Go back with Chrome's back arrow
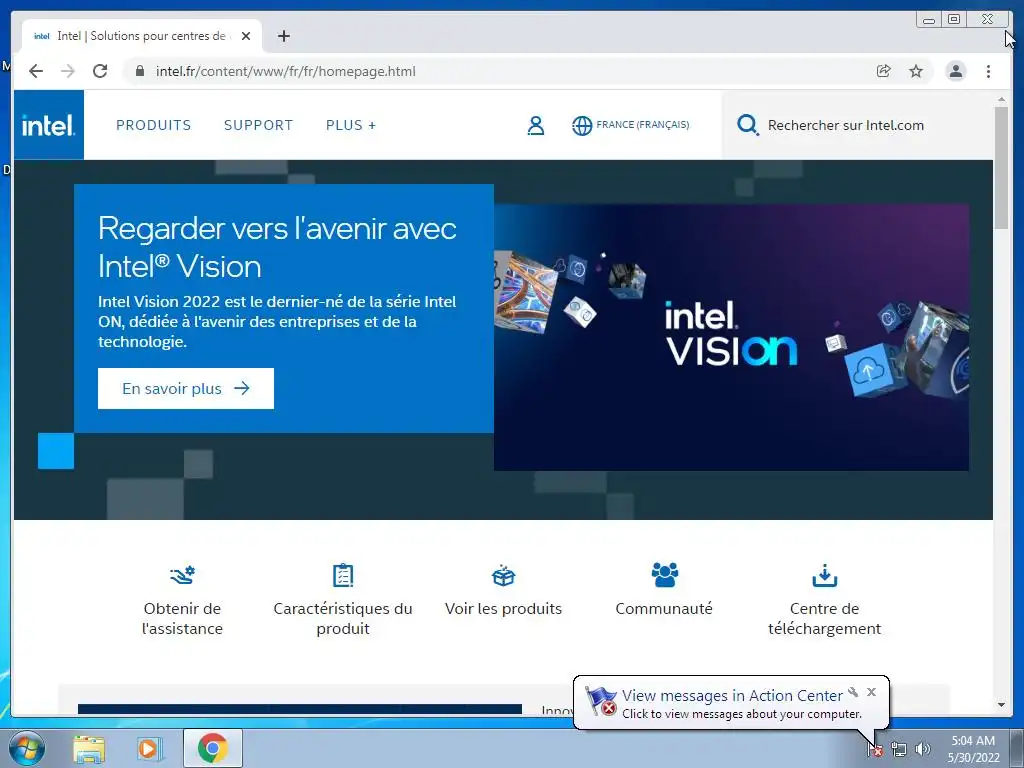This screenshot has height=768, width=1024. pyautogui.click(x=36, y=71)
